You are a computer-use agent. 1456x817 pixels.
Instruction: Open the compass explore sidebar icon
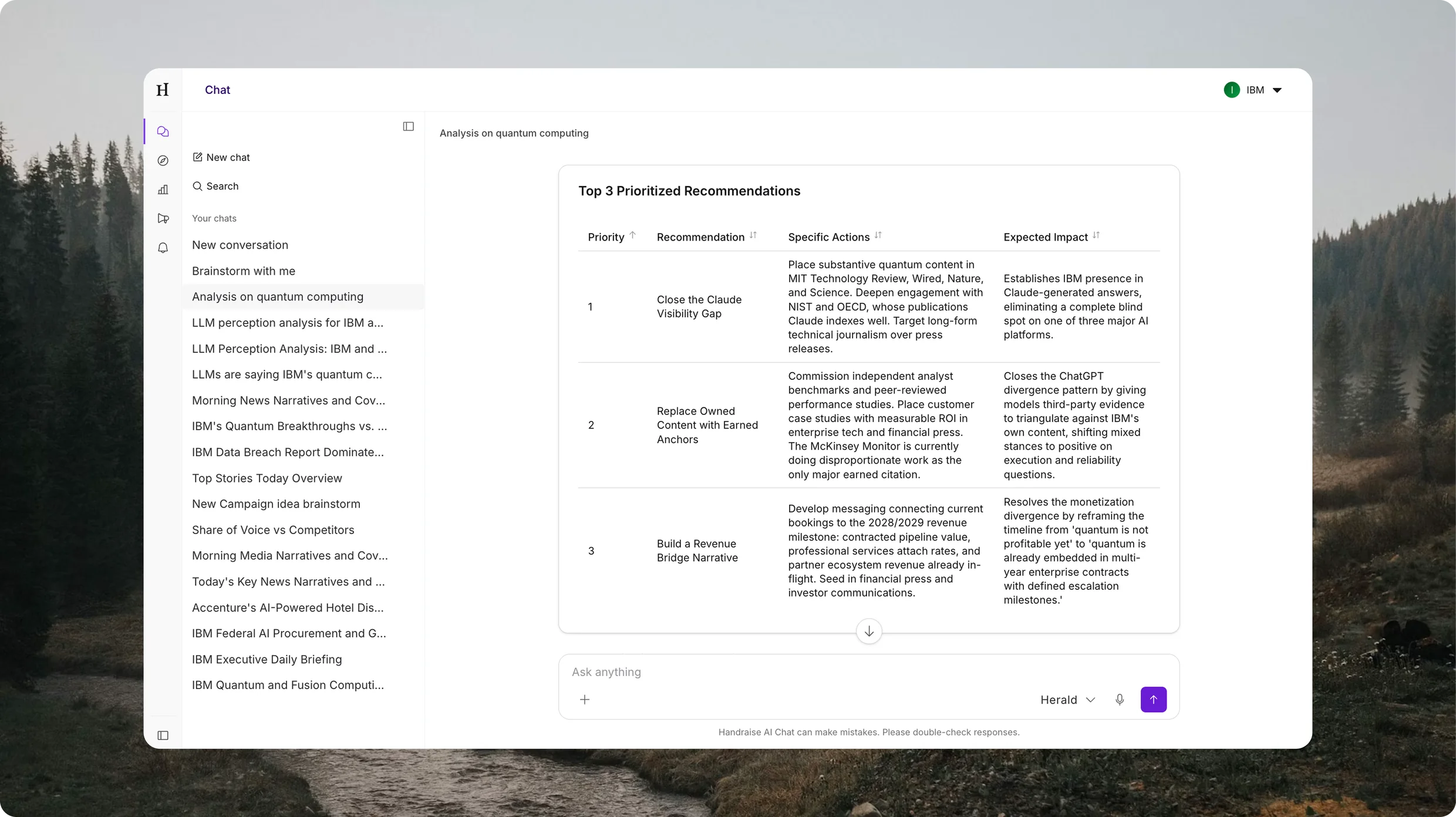[x=163, y=160]
